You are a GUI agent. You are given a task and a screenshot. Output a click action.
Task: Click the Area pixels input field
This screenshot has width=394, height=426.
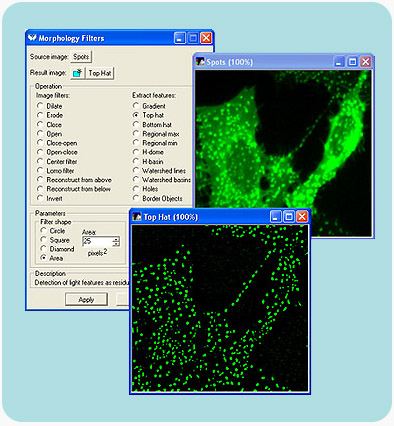point(97,241)
